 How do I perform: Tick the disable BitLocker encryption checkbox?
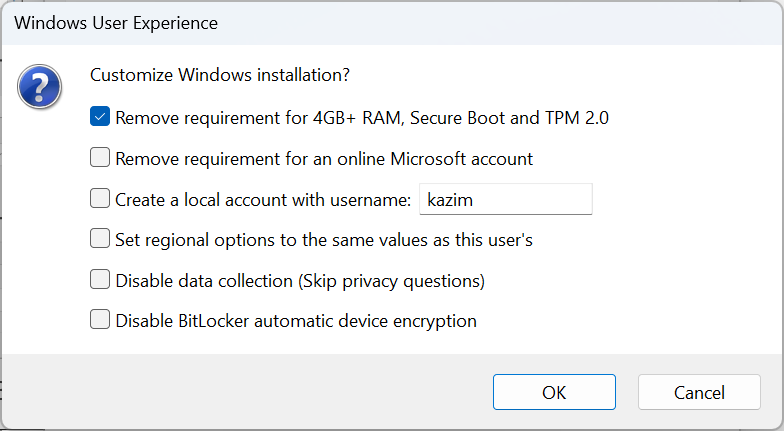pos(100,320)
